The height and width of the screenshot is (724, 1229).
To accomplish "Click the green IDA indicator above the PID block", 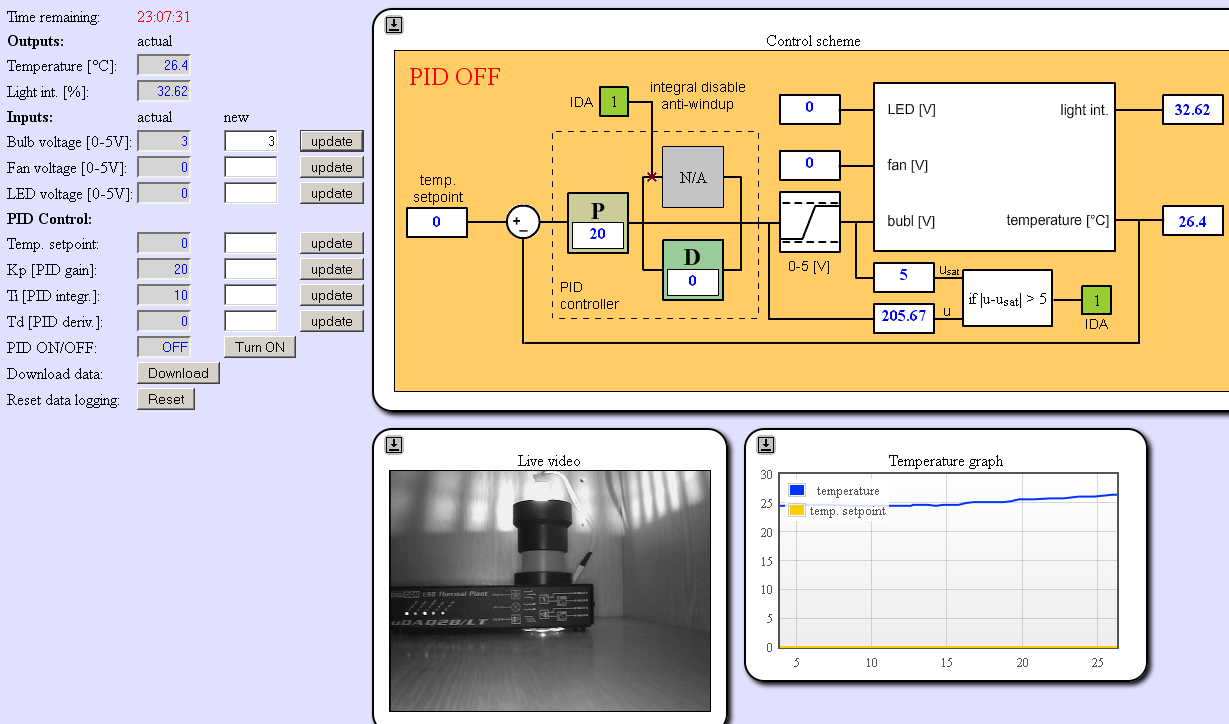I will point(614,102).
